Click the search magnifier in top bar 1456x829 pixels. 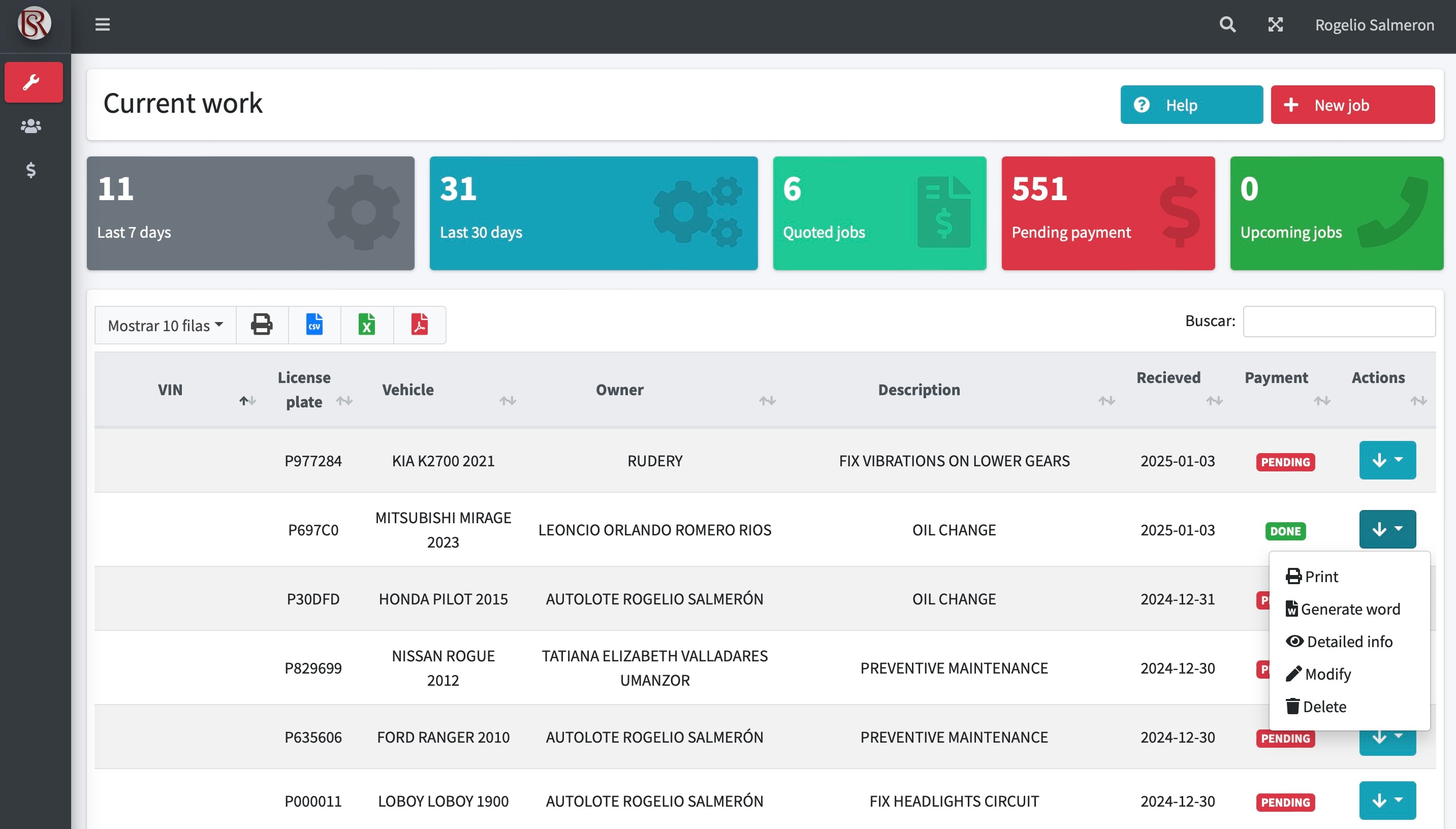1228,24
